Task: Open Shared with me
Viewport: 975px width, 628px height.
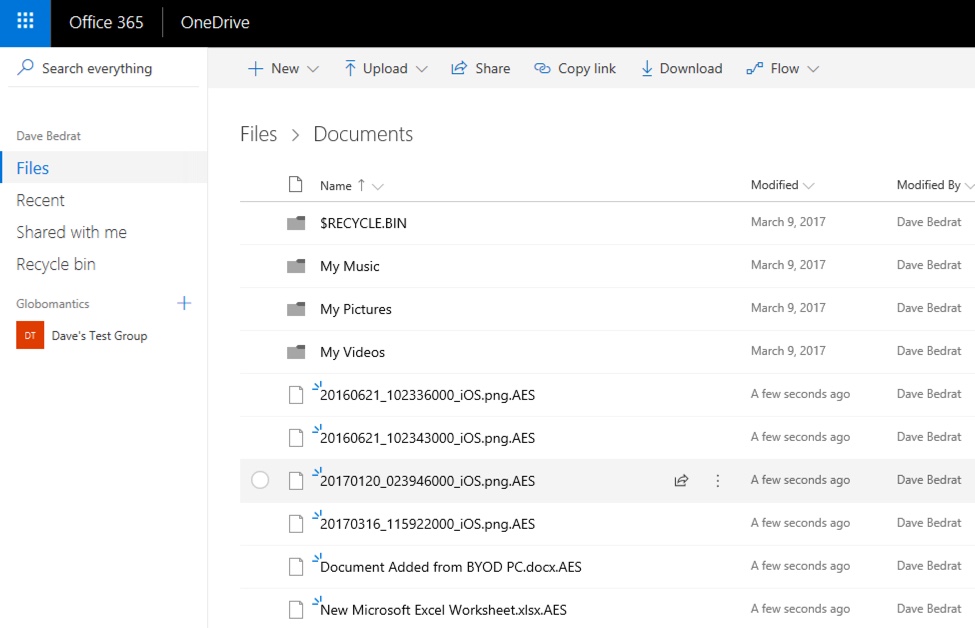Action: (x=71, y=232)
